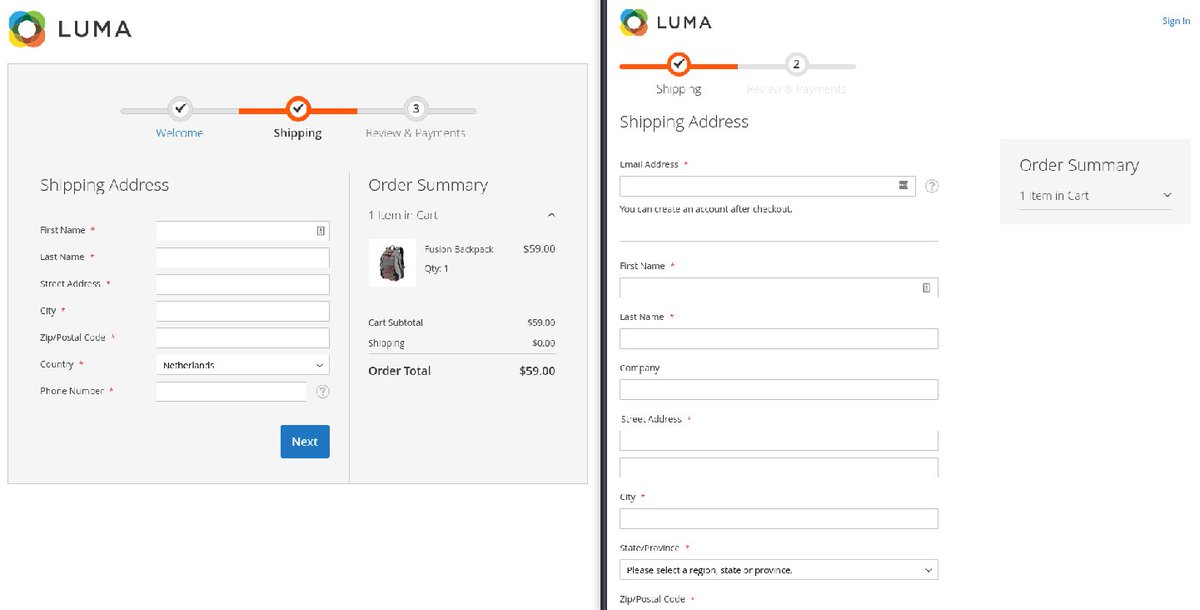Open the Country dropdown showing Netherlands
This screenshot has height=610, width=1200.
pyautogui.click(x=240, y=364)
